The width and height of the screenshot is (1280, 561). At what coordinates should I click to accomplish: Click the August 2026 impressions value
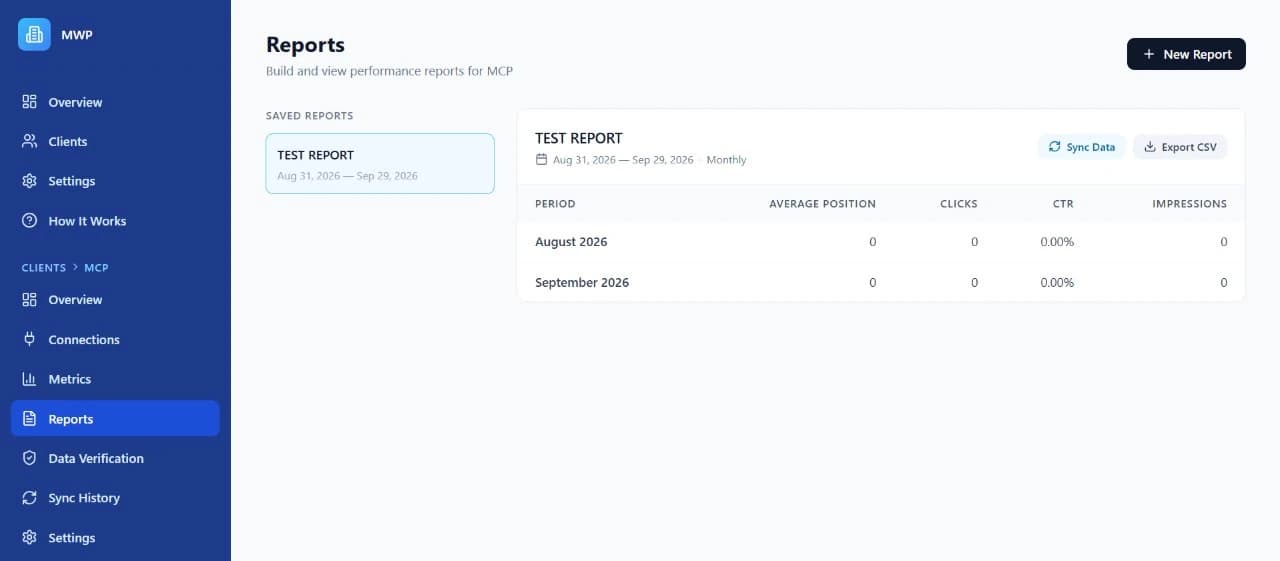tap(1224, 242)
